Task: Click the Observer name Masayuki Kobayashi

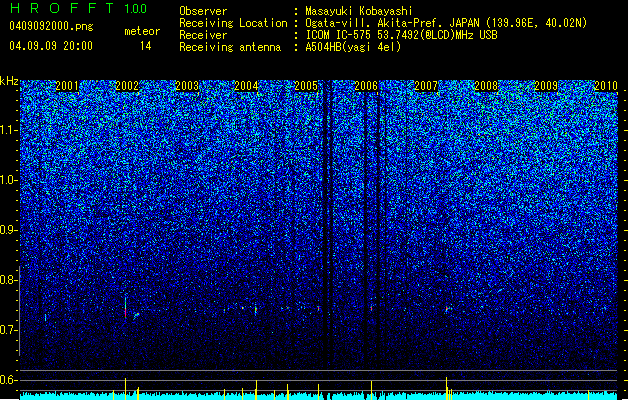Action: point(359,11)
